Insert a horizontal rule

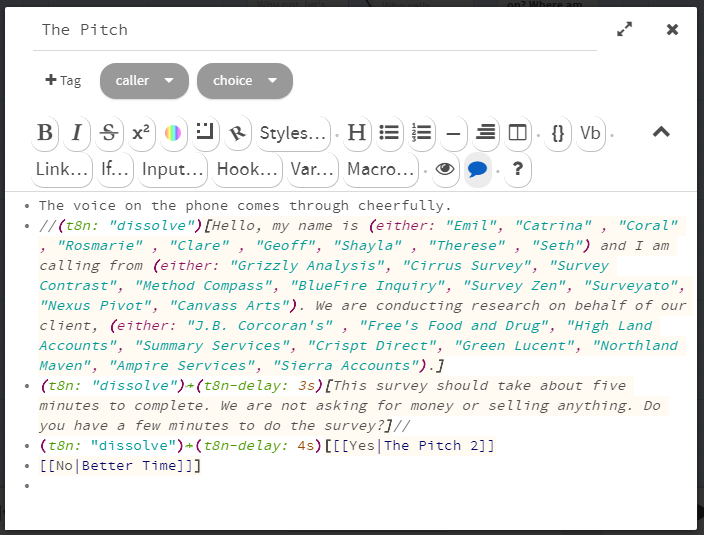point(453,133)
